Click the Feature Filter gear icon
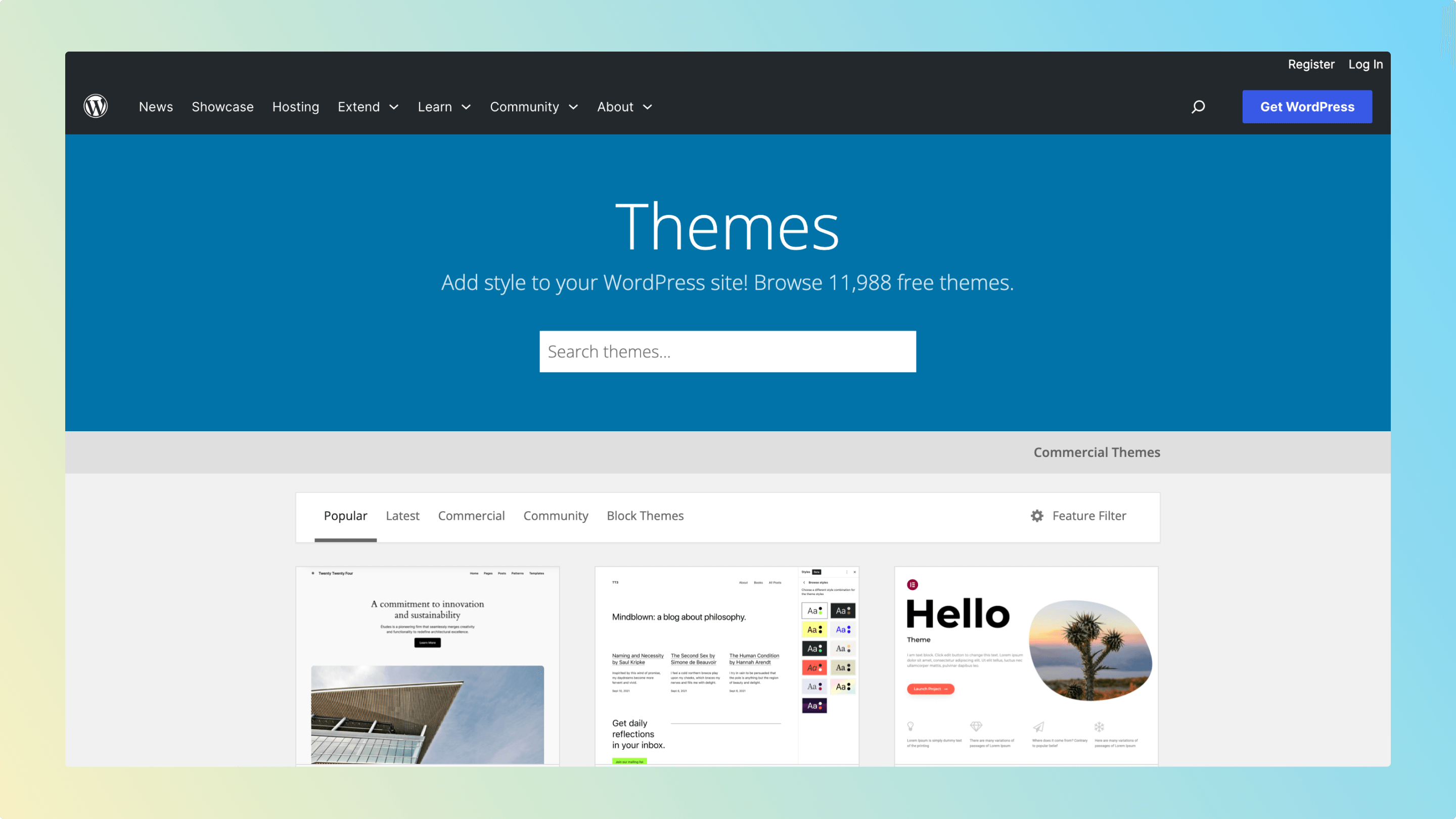Screen dimensions: 1456x819 [x=1036, y=516]
